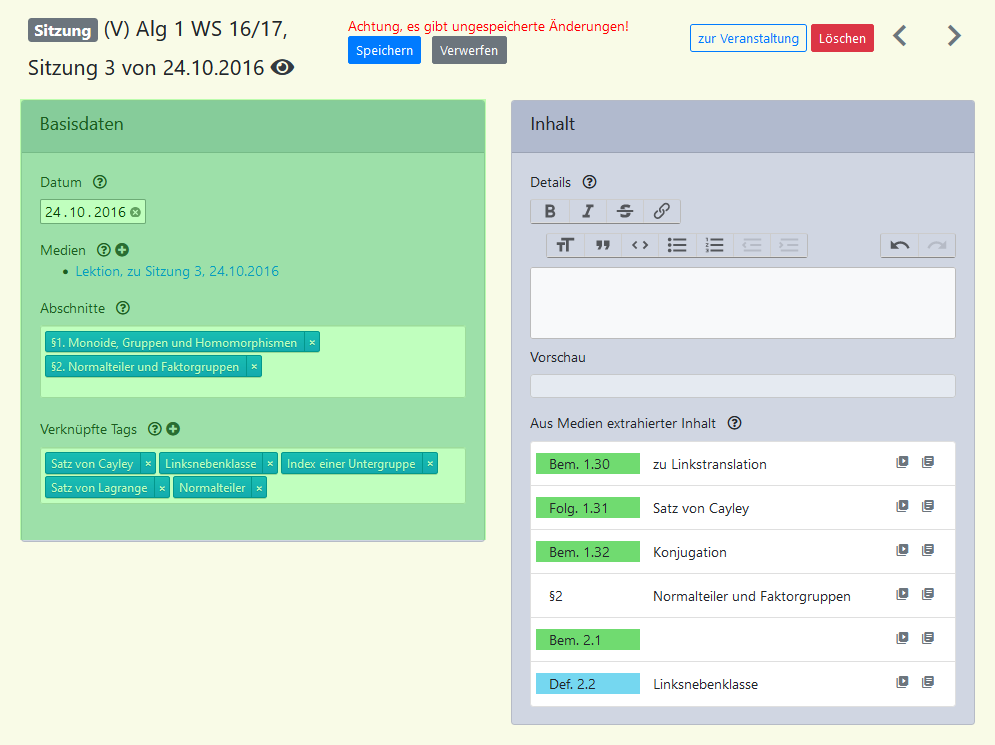This screenshot has height=745, width=995.
Task: Add a linked tag with plus icon
Action: 173,429
